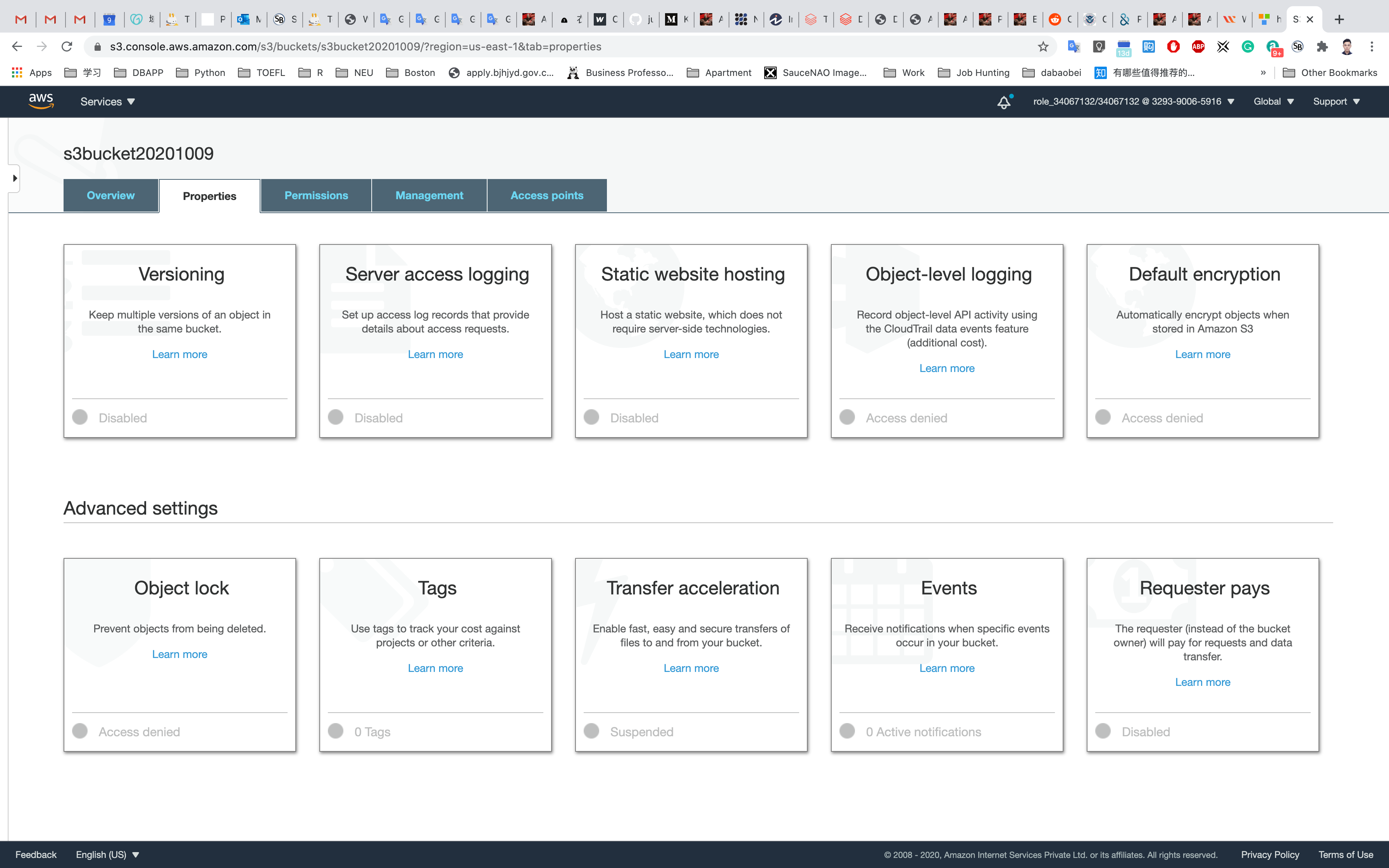Expand the left sidebar panel arrow
1389x868 pixels.
[15, 179]
